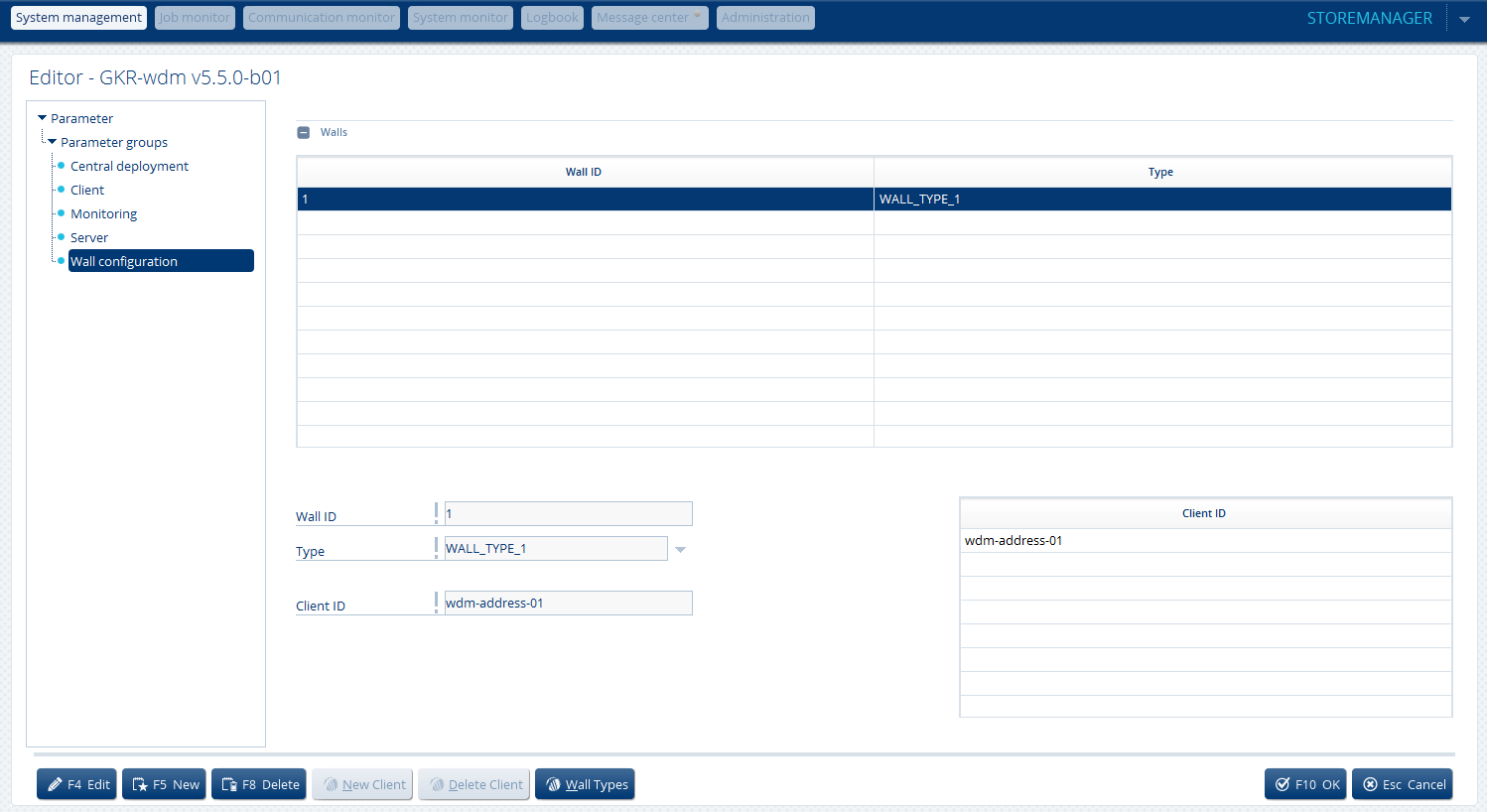Collapse the Parameter groups node
Image resolution: width=1487 pixels, height=812 pixels.
pyautogui.click(x=52, y=142)
